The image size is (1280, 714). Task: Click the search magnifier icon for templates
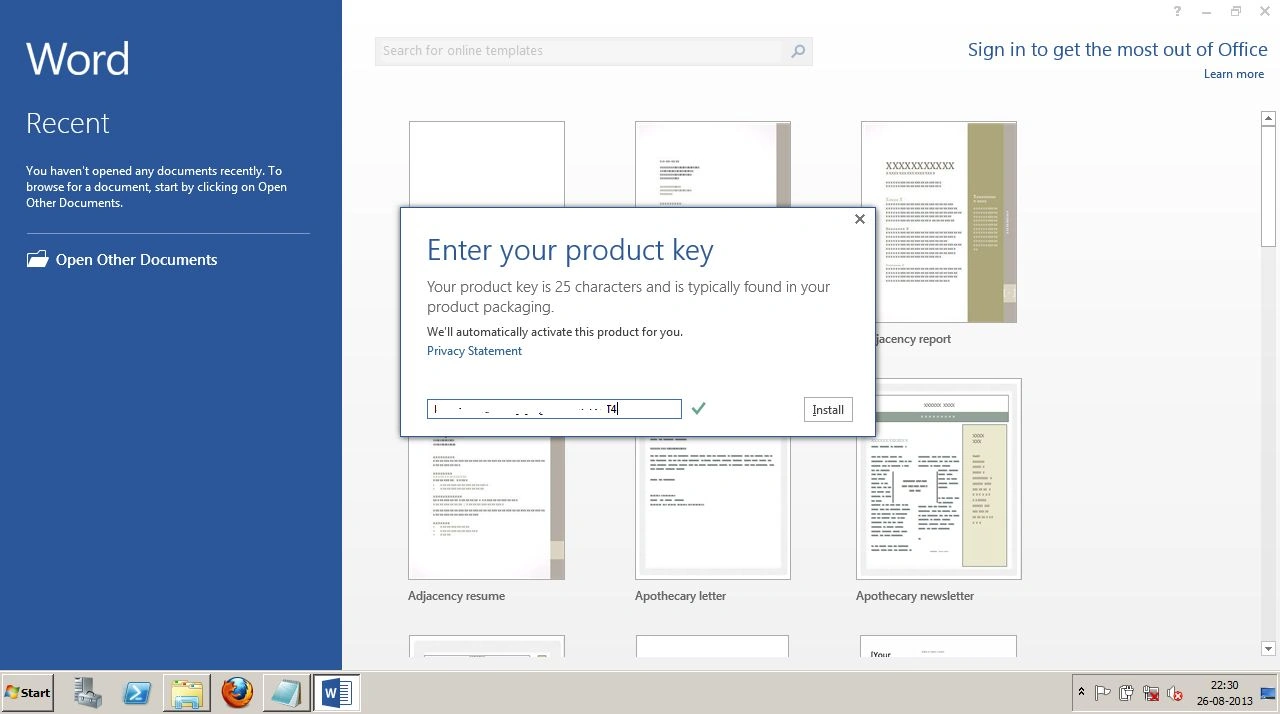(798, 51)
